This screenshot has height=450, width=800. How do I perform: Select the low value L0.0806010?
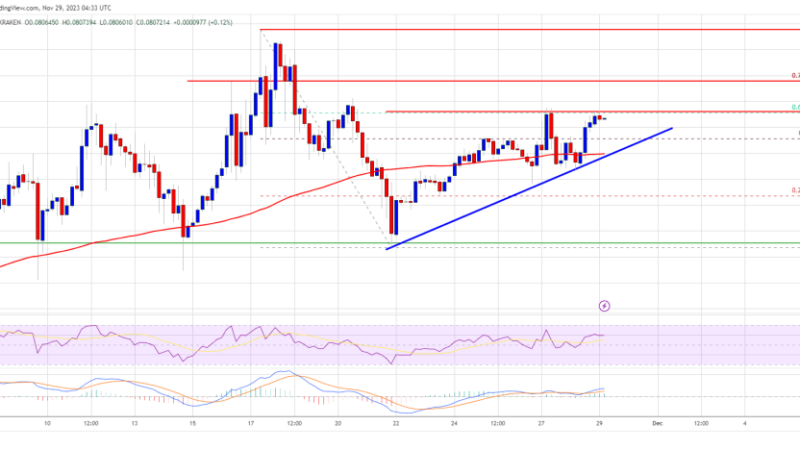point(116,22)
